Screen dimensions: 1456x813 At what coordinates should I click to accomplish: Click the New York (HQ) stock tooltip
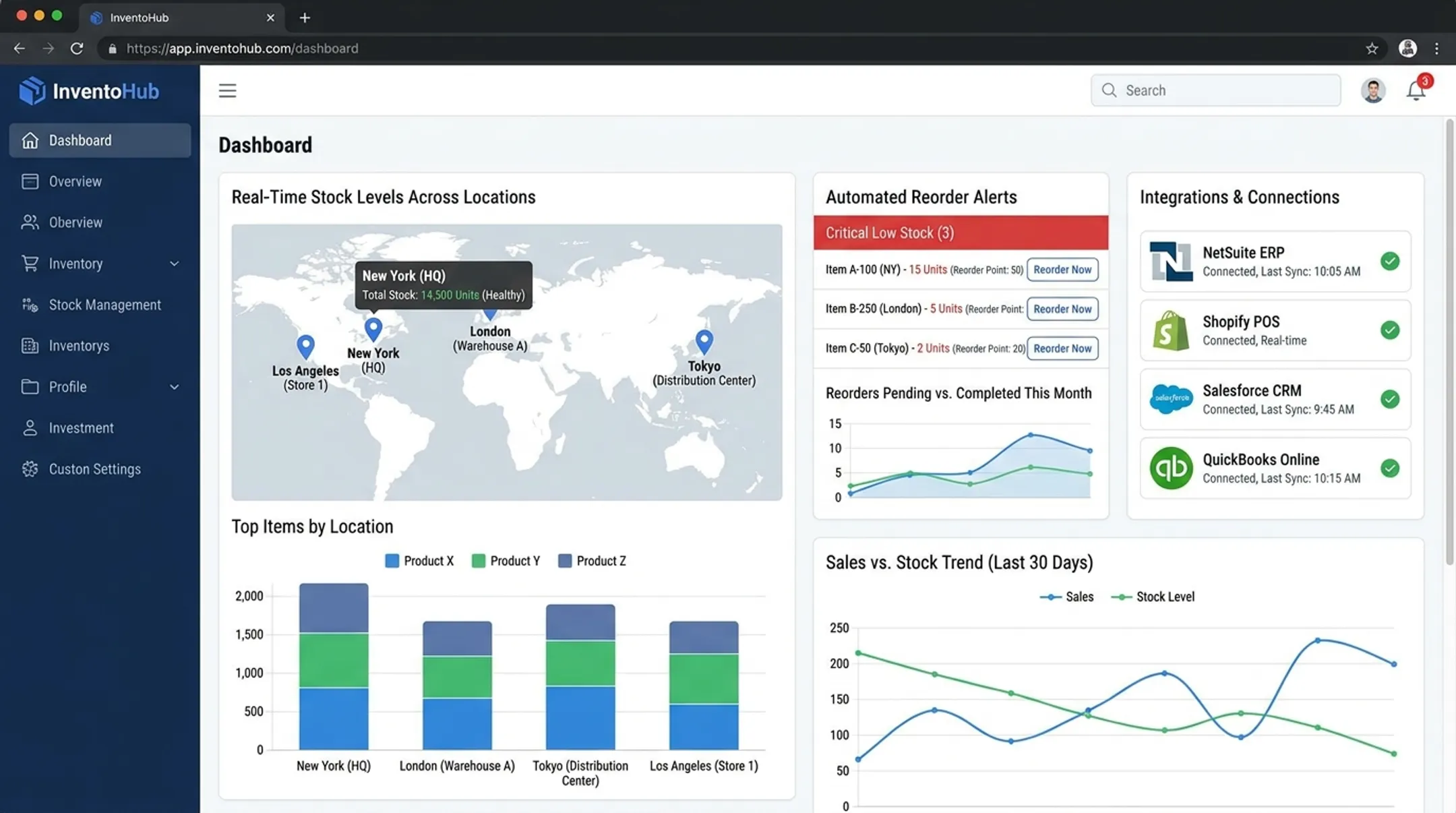tap(444, 285)
